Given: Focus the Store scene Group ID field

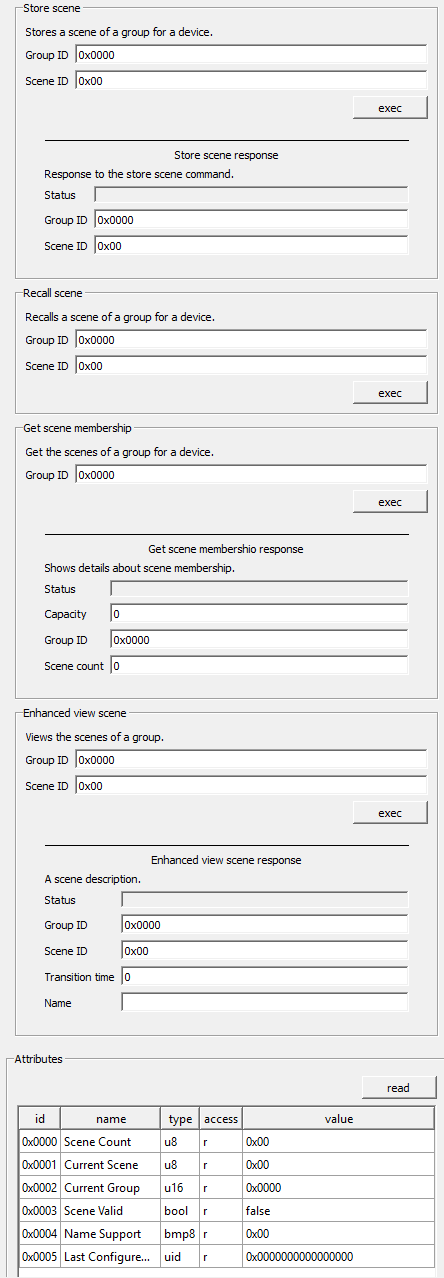Looking at the screenshot, I should tap(251, 55).
